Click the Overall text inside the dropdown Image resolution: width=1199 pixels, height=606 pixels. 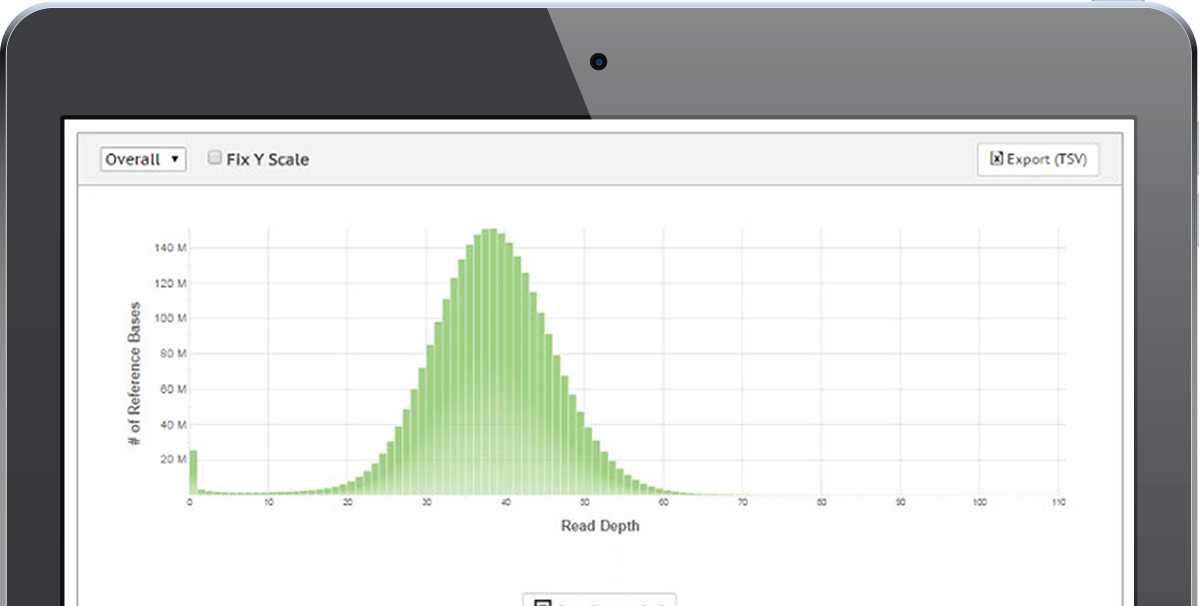(133, 159)
